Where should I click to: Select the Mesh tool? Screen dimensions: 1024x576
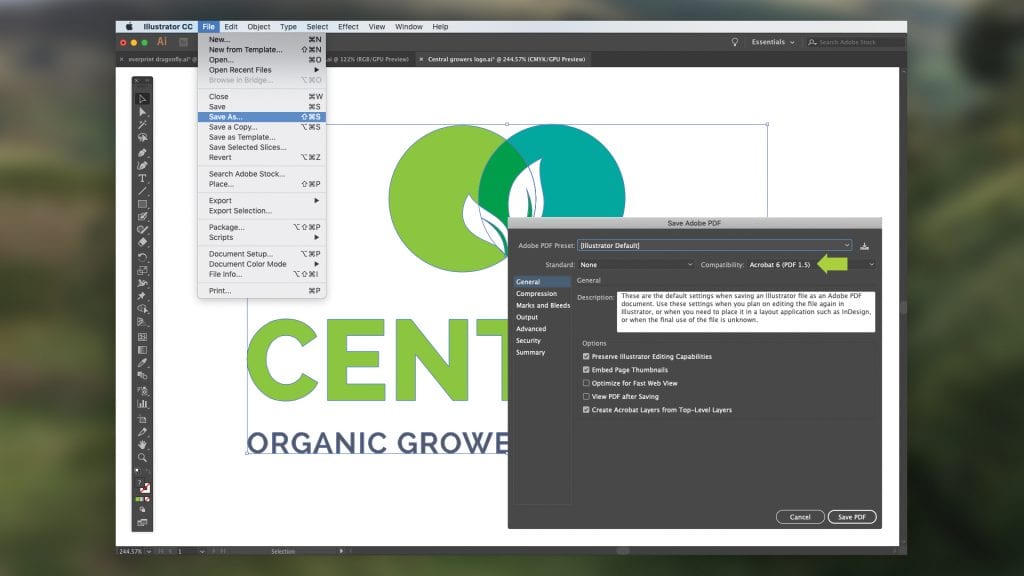(x=142, y=337)
